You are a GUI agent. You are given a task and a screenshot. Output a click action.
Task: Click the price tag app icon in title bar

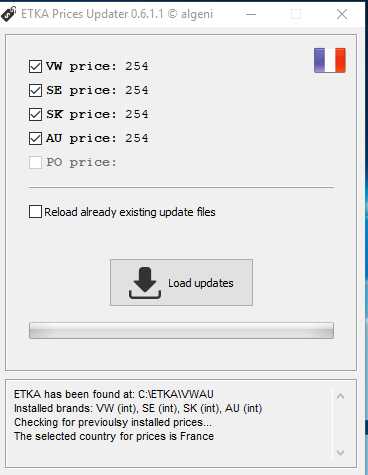9,14
